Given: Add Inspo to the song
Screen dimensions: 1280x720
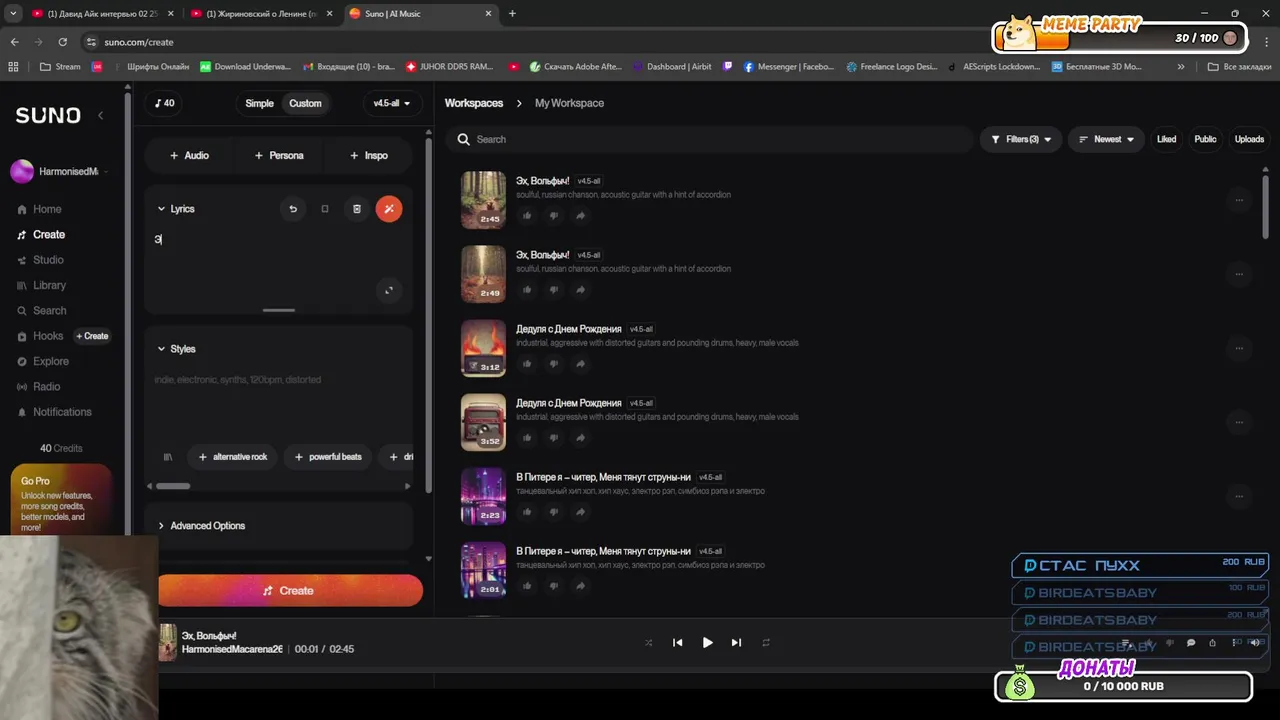Looking at the screenshot, I should point(369,155).
